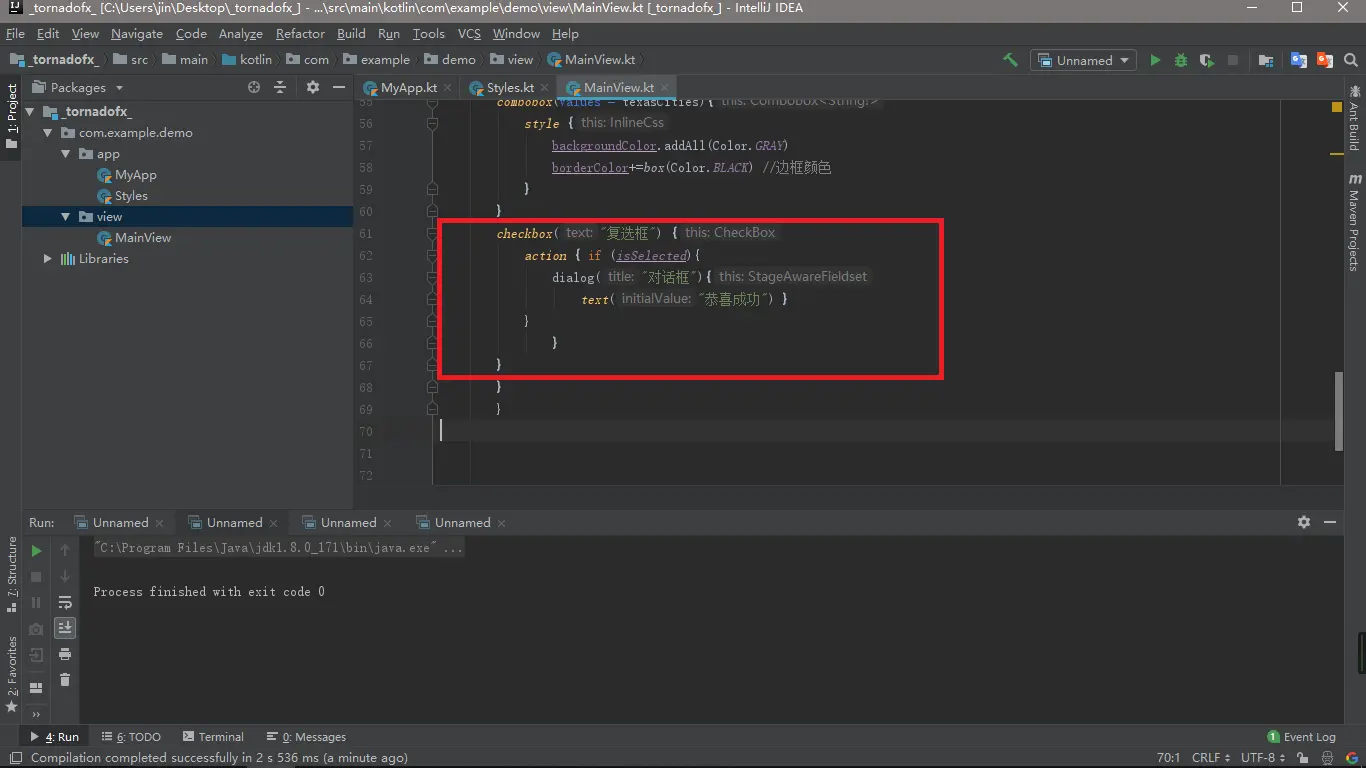Open the Project Structure dialog icon
1366x768 pixels.
[1266, 60]
